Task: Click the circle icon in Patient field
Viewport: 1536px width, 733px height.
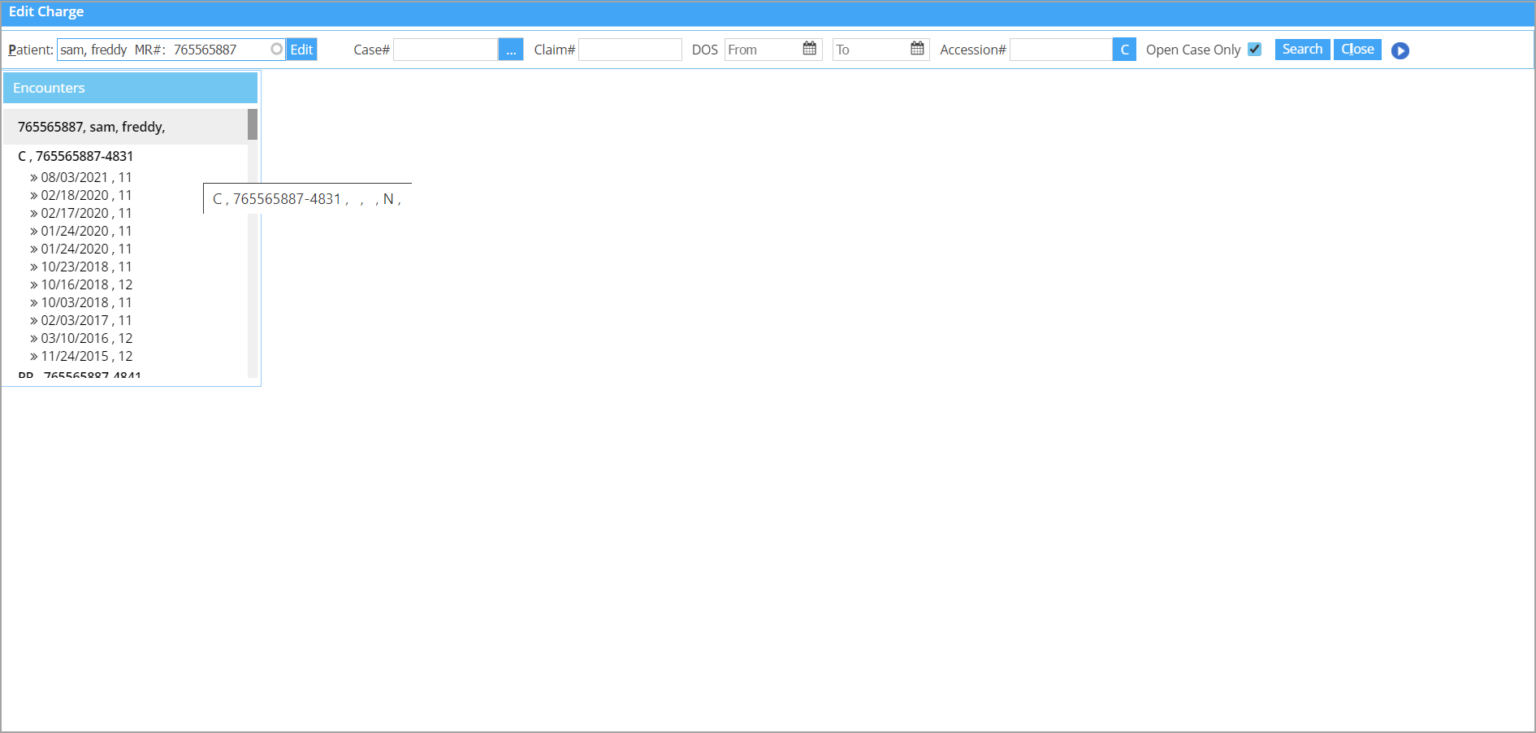Action: coord(277,49)
